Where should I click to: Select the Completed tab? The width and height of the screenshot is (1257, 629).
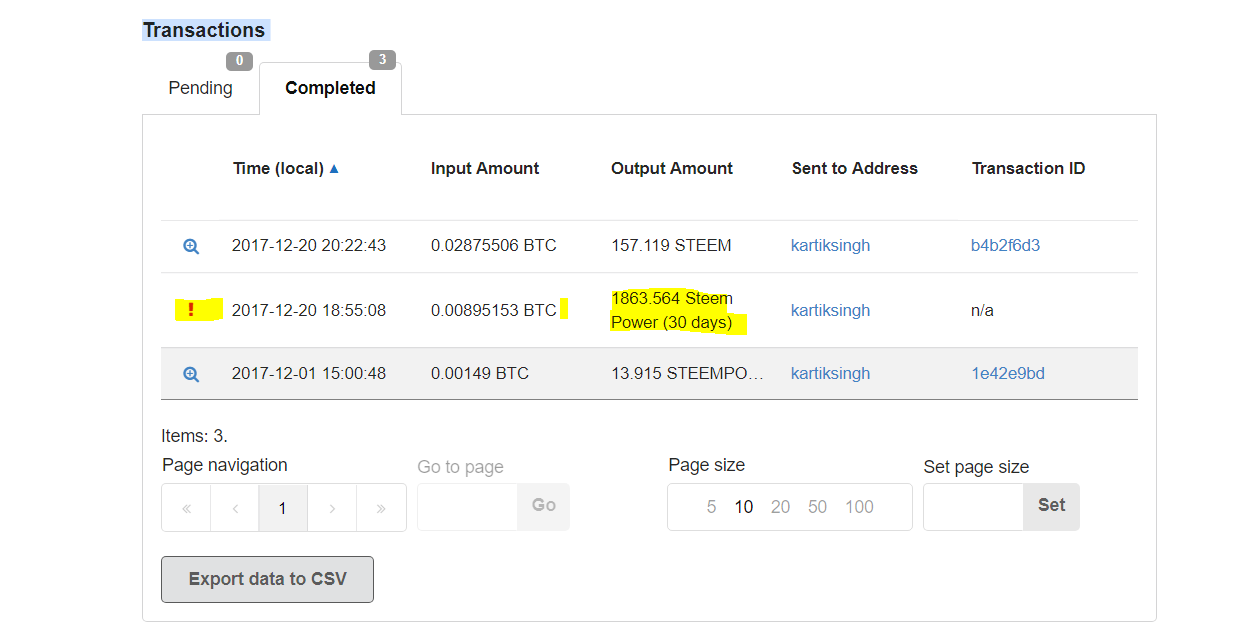(330, 88)
